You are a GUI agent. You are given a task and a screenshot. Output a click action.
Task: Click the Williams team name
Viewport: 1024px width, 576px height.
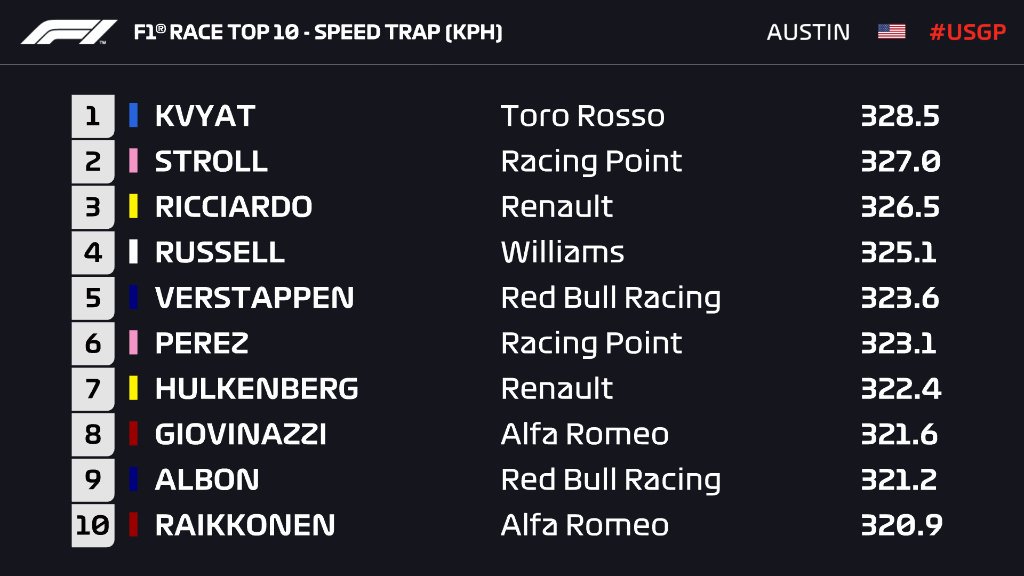click(562, 252)
